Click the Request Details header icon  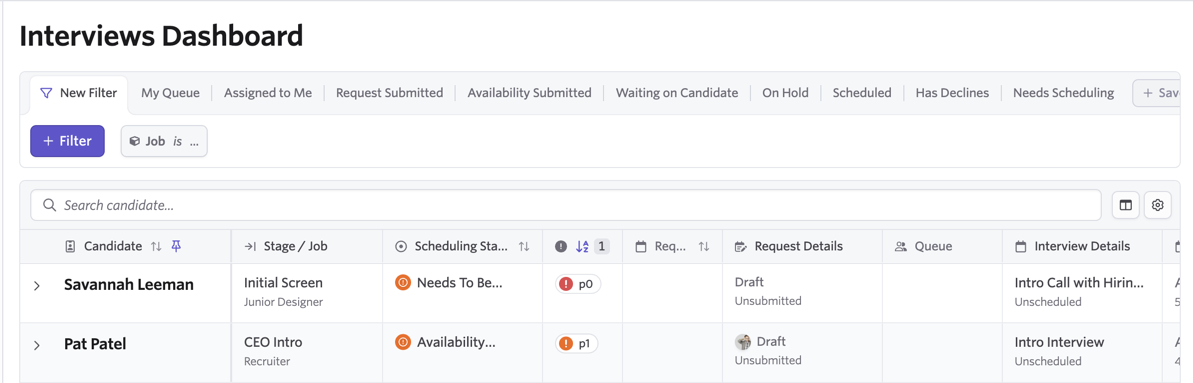click(x=740, y=246)
